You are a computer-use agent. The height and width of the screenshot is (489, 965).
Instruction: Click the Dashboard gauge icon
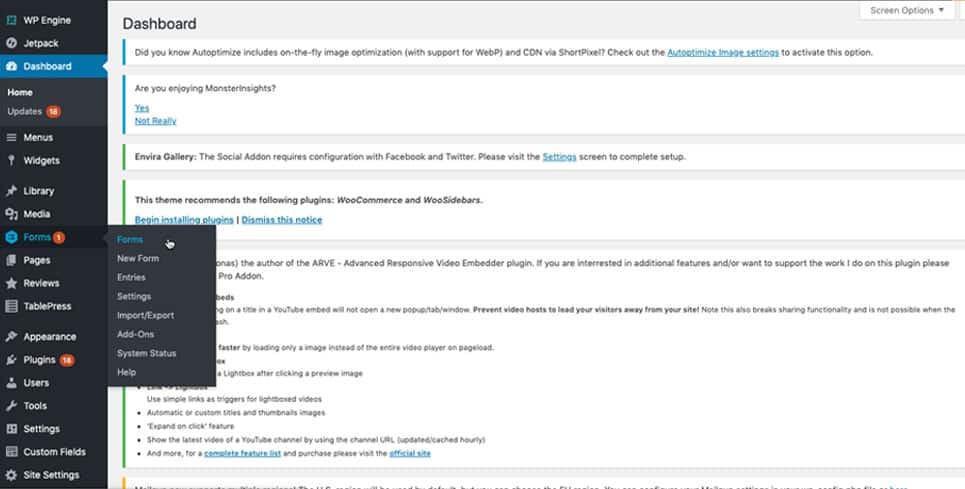click(x=11, y=66)
